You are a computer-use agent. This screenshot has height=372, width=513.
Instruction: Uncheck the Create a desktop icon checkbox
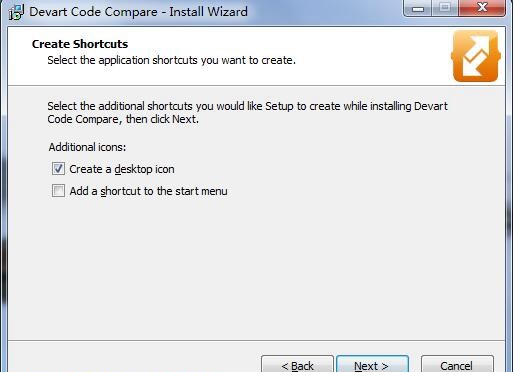coord(58,169)
